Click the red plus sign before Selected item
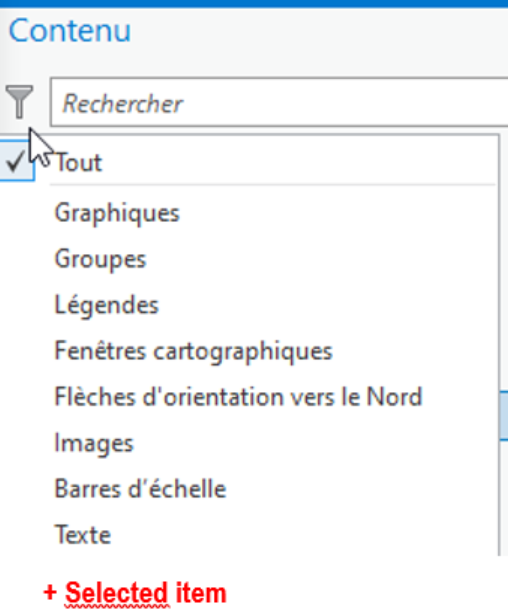The image size is (508, 615). coord(50,592)
